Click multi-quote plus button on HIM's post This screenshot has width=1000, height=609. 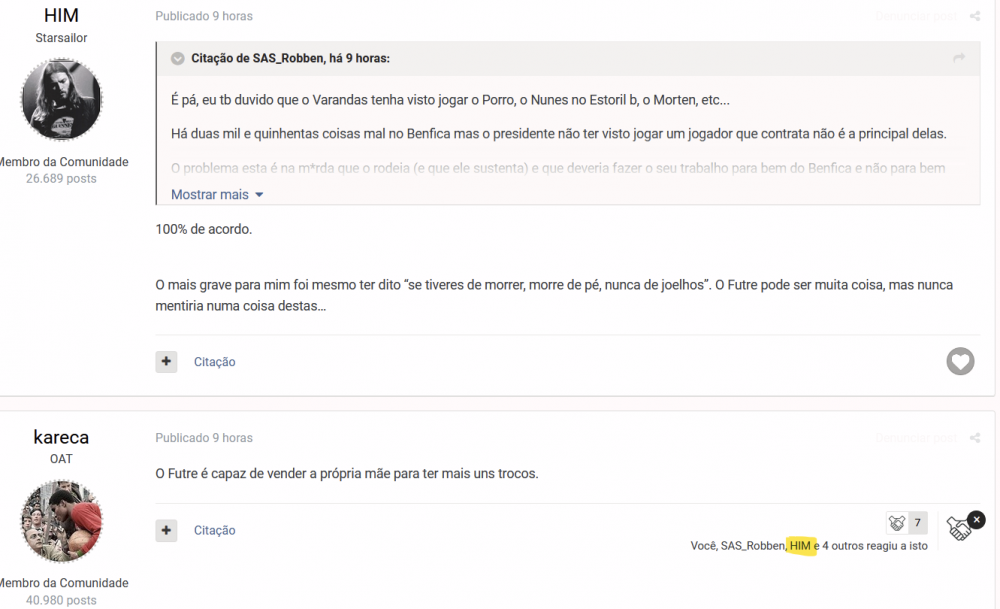pyautogui.click(x=166, y=362)
